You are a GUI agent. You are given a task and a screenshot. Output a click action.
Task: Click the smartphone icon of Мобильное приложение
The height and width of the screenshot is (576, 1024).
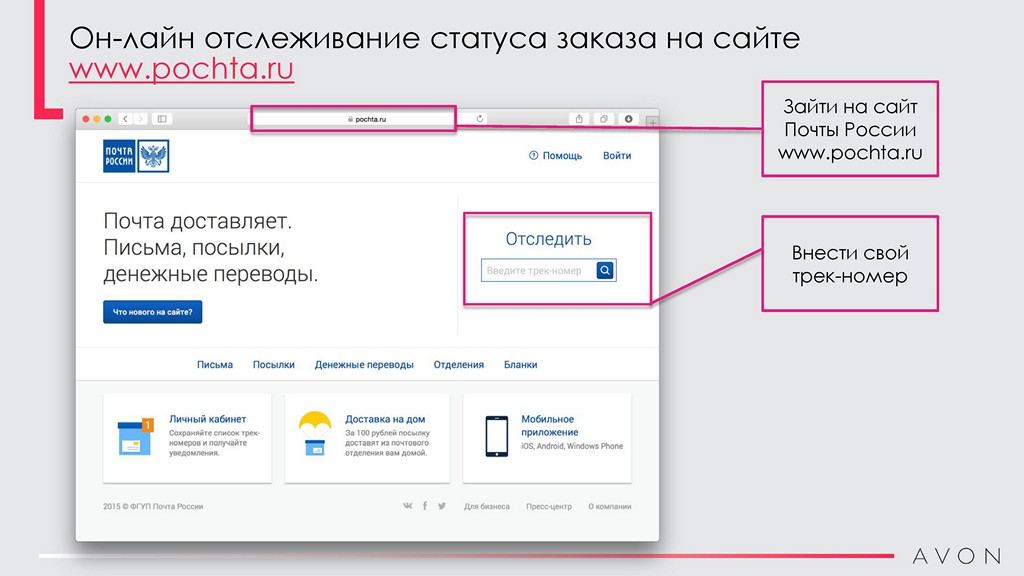496,436
